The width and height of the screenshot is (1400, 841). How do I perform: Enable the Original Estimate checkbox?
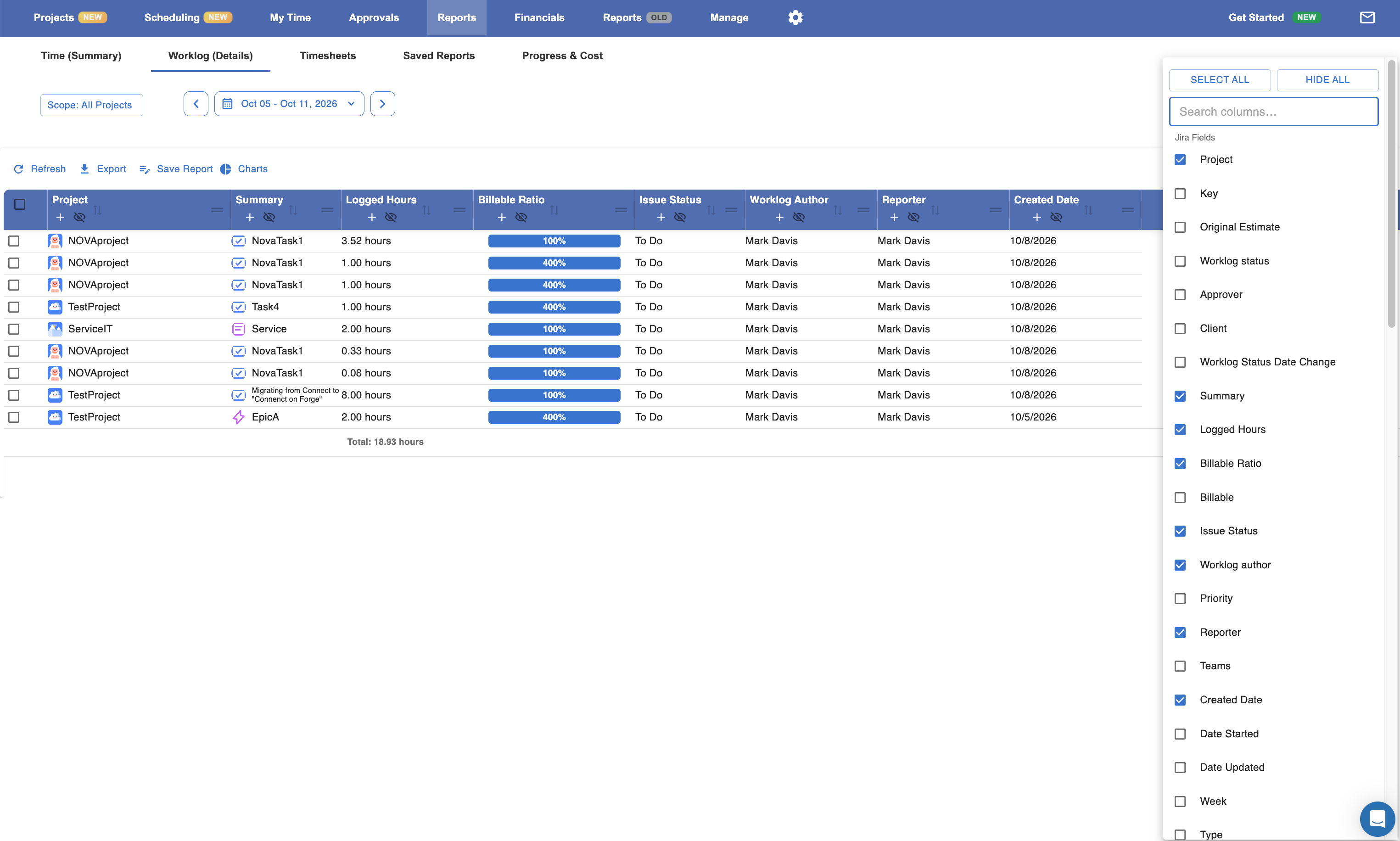coord(1180,227)
